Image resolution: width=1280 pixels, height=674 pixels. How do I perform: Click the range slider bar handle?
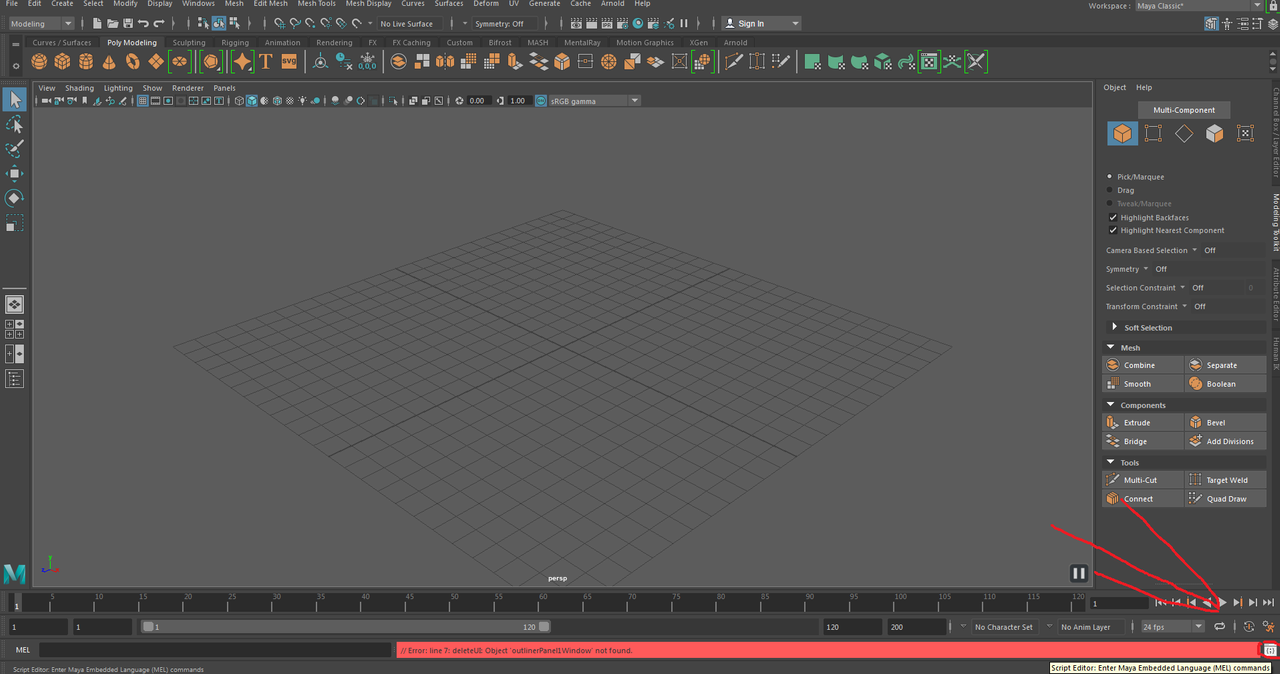[345, 627]
